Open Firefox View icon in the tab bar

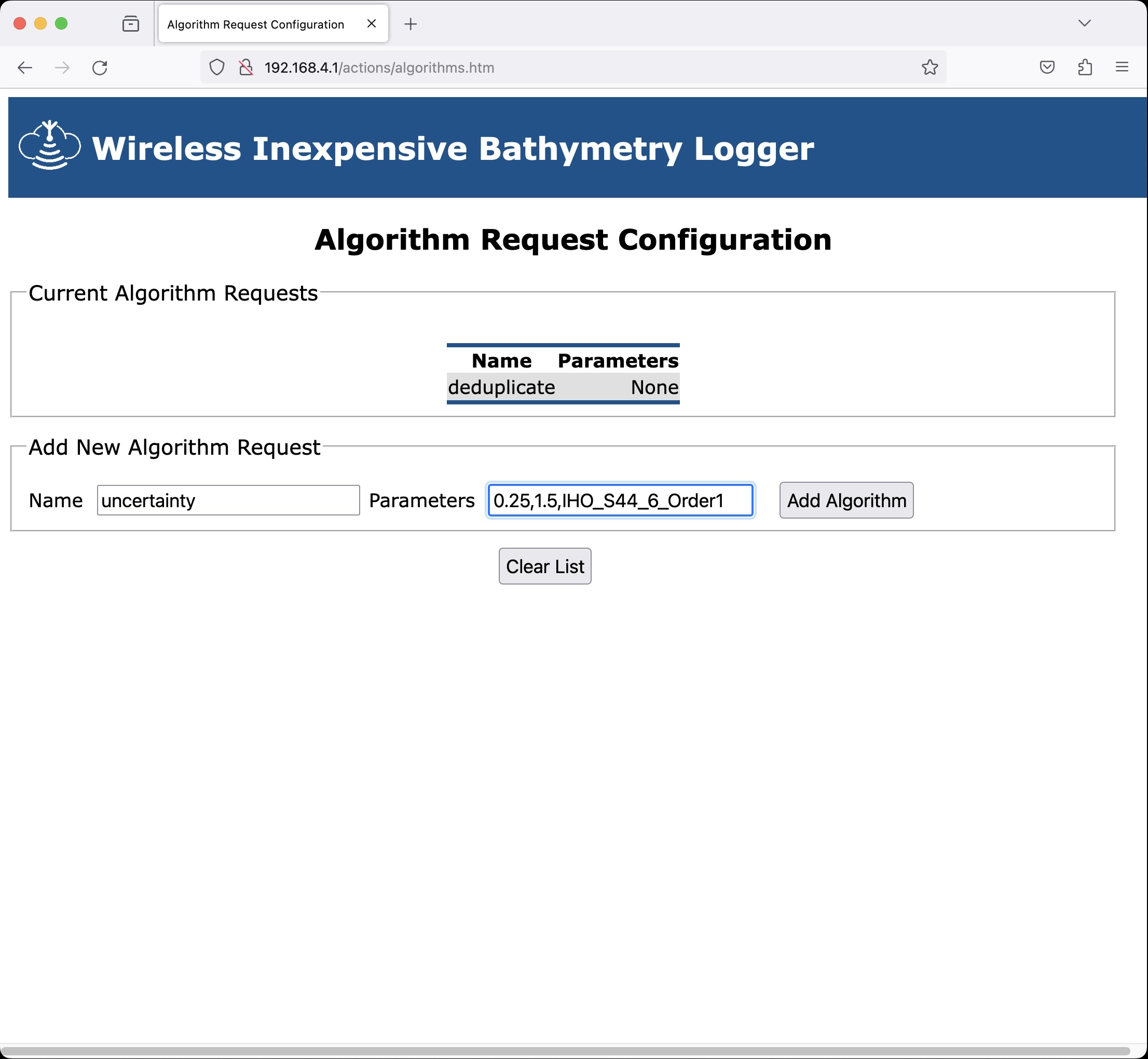(131, 23)
